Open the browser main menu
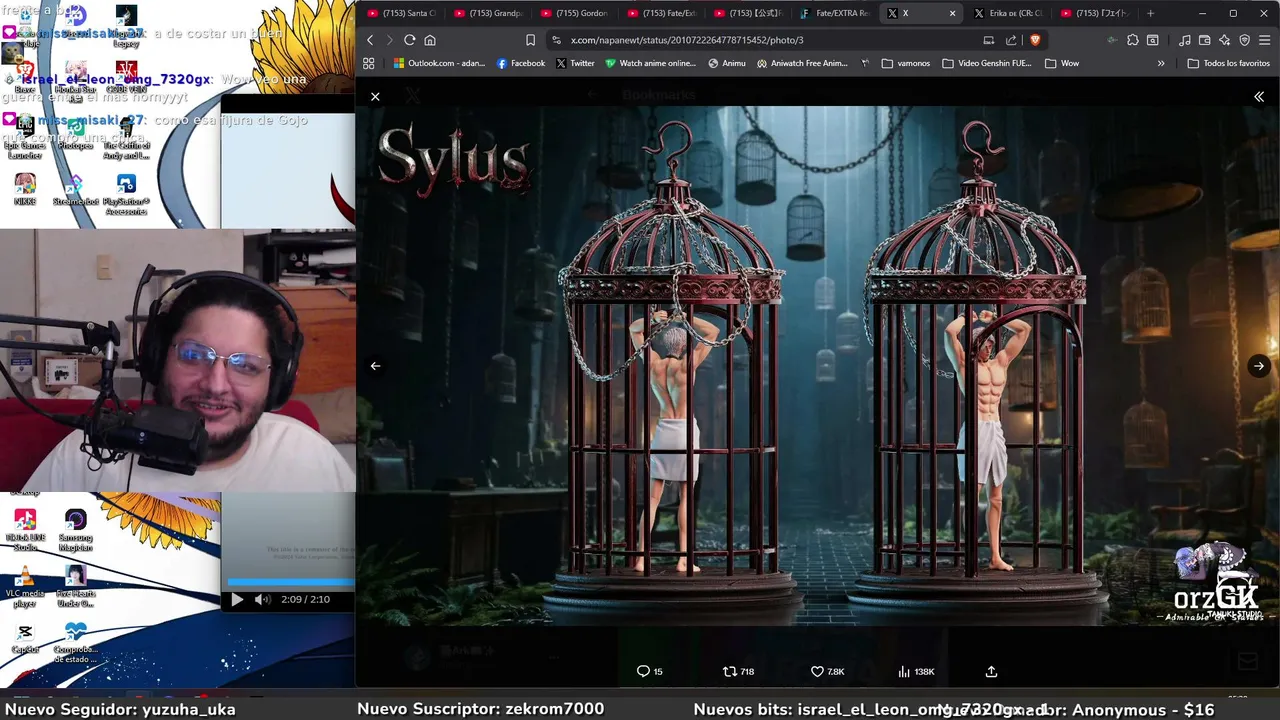This screenshot has height=720, width=1280. (1265, 40)
